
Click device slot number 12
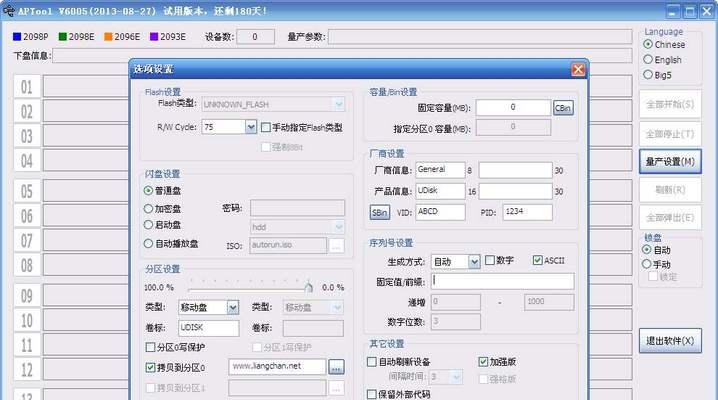click(x=27, y=369)
